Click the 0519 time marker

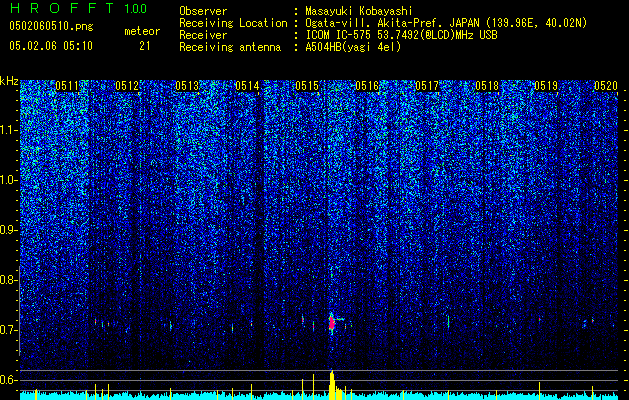pyautogui.click(x=546, y=86)
